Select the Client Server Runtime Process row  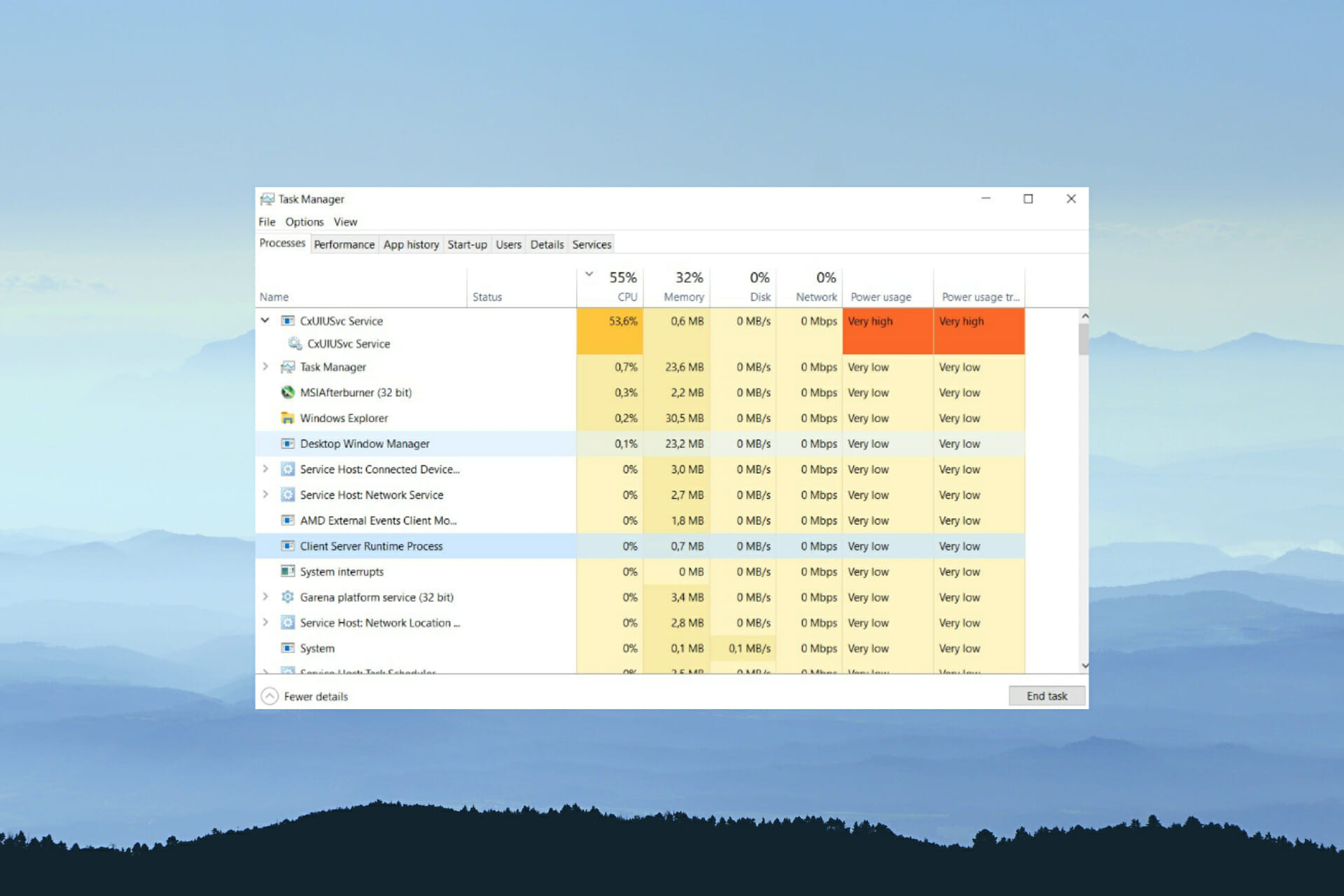click(x=640, y=546)
